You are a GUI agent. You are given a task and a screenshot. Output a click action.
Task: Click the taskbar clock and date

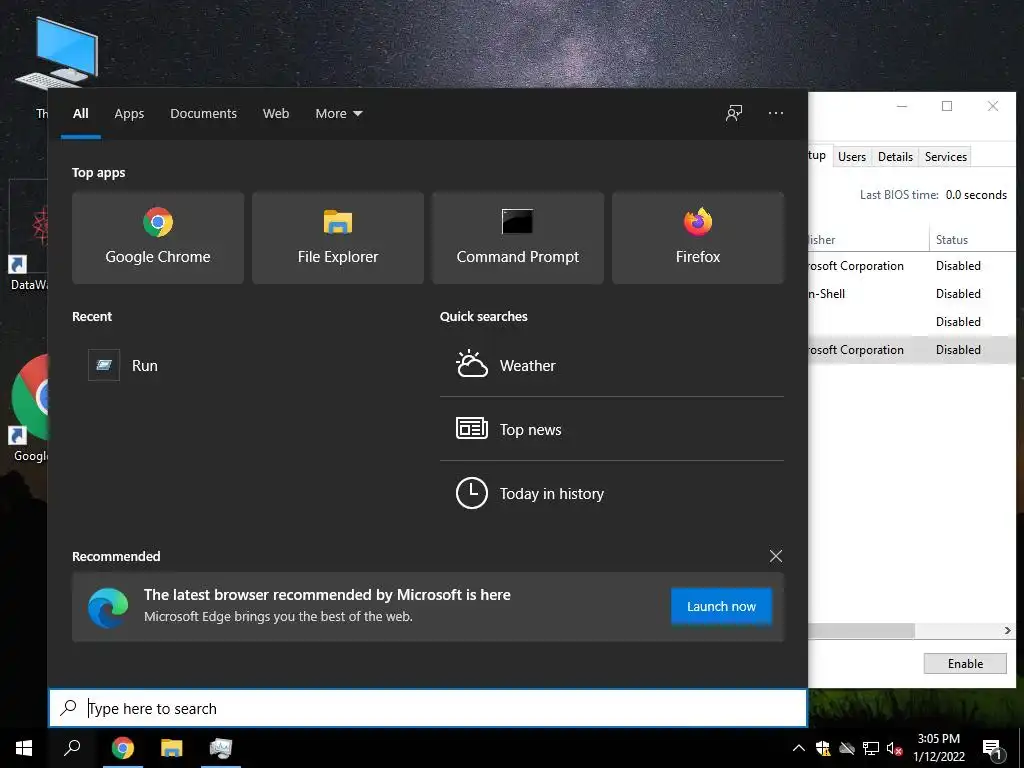click(938, 748)
